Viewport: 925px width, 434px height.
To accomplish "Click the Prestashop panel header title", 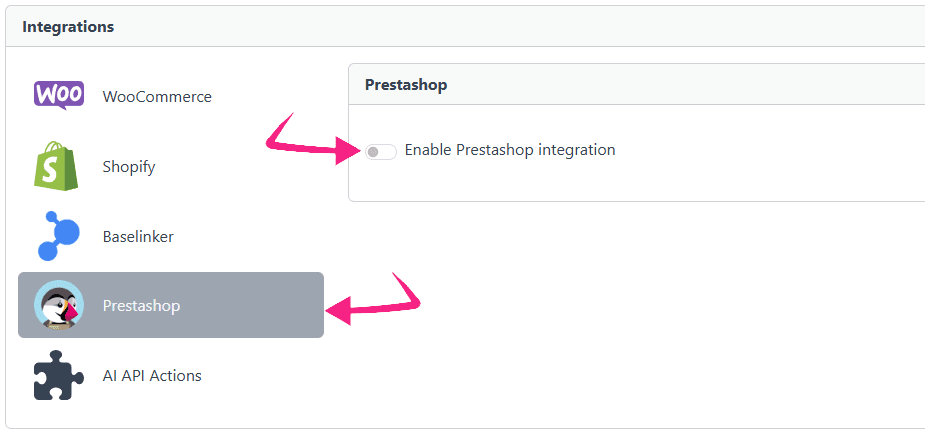I will click(x=406, y=85).
